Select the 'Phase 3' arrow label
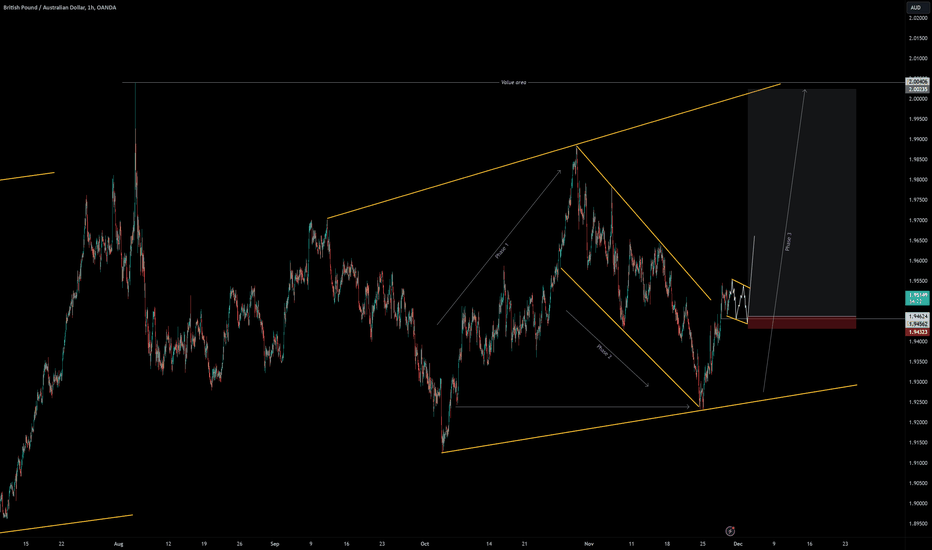 coord(789,241)
